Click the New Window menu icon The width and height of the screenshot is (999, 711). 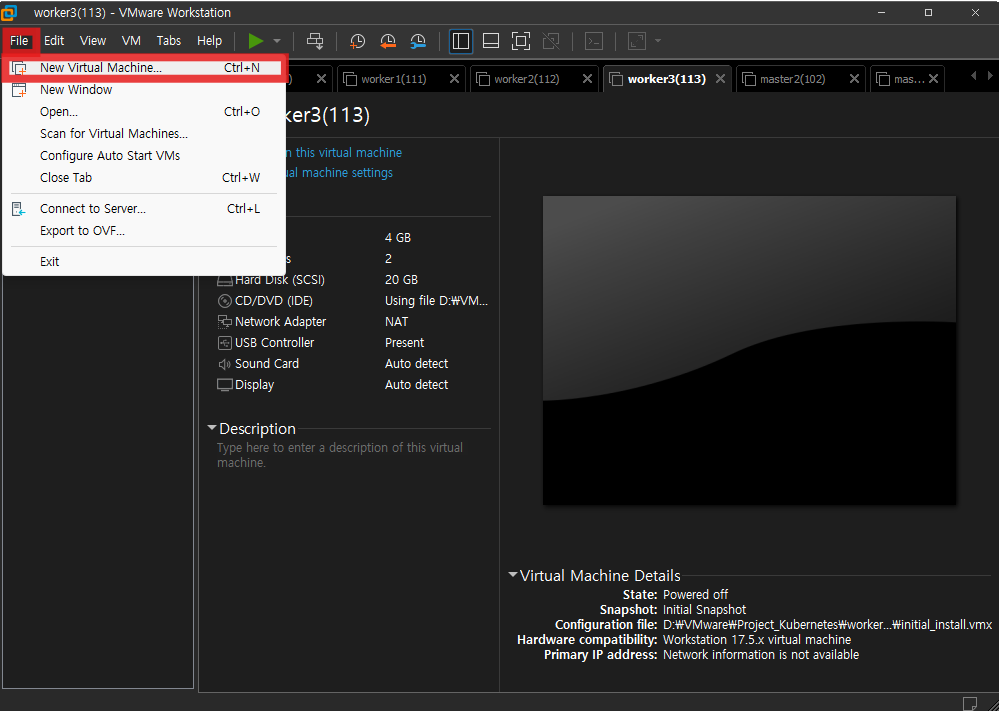[19, 90]
